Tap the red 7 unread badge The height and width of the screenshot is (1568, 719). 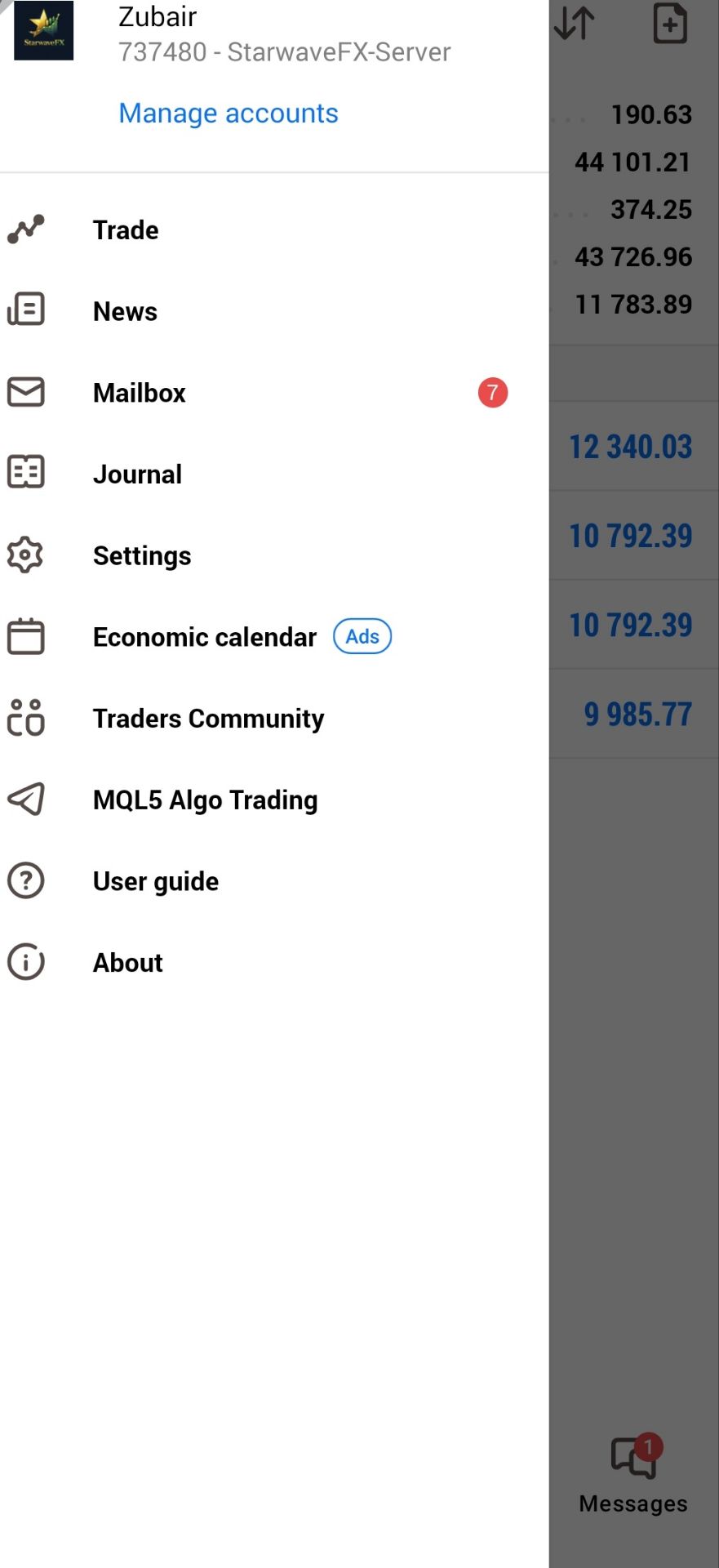point(493,393)
